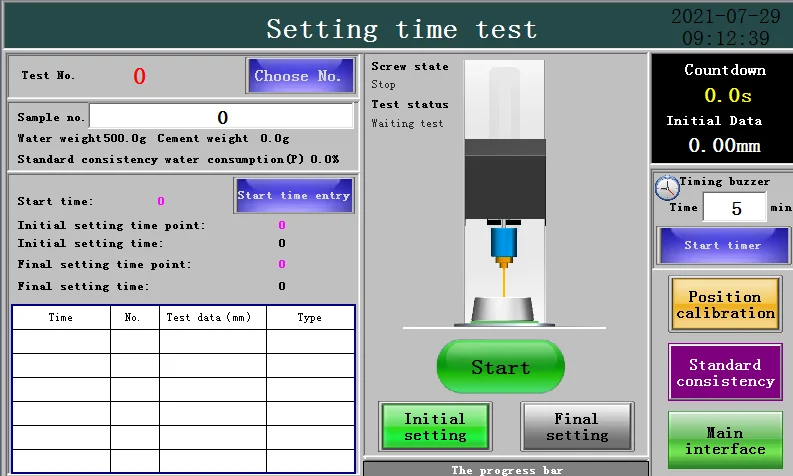Click the Waiting test status text

[407, 123]
